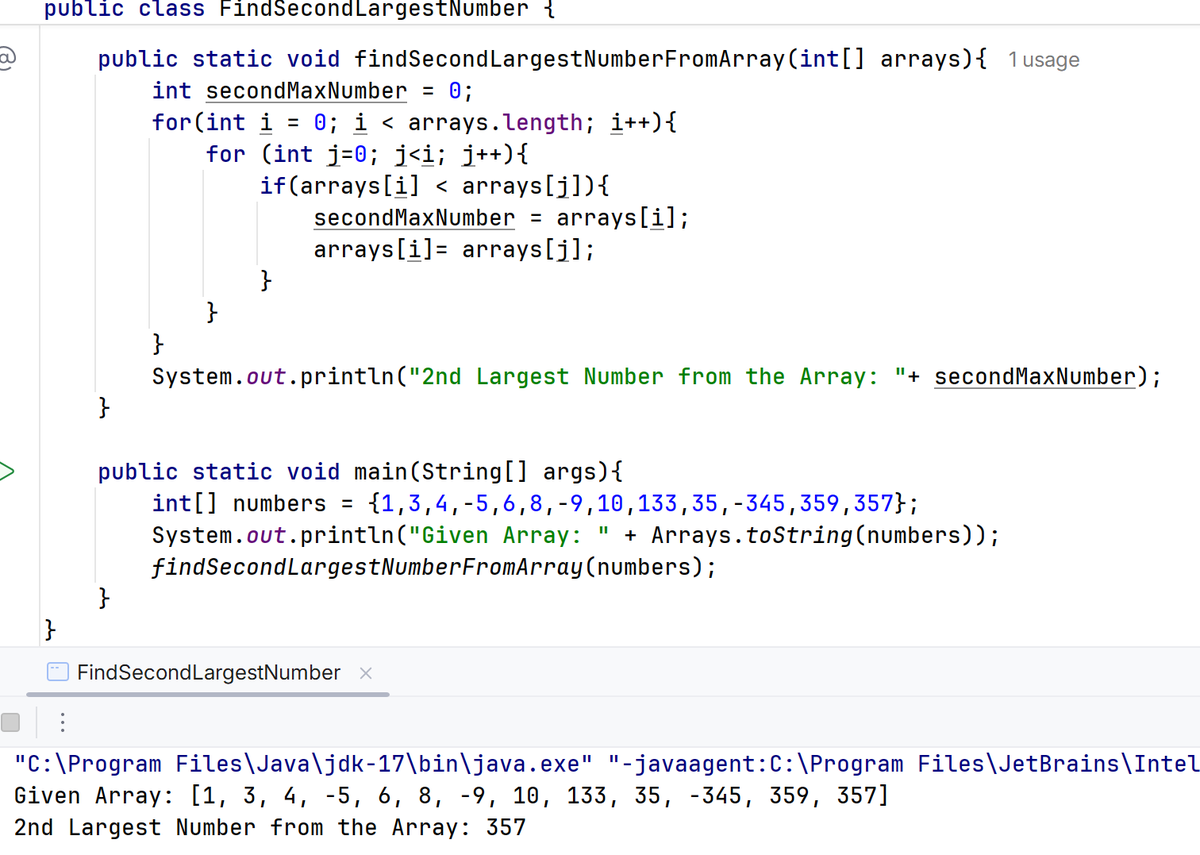The image size is (1200, 855).
Task: Click '2nd Largest Number from the Array: 357' output
Action: click(270, 828)
